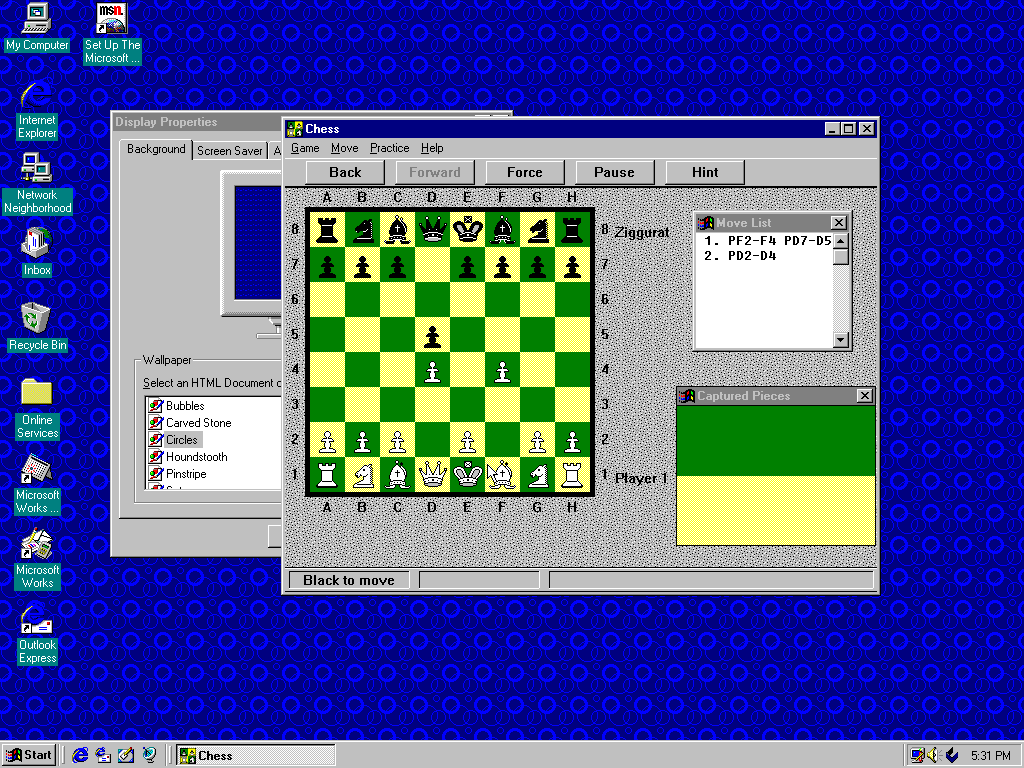
Task: Click the white rook on H1
Action: tap(572, 475)
